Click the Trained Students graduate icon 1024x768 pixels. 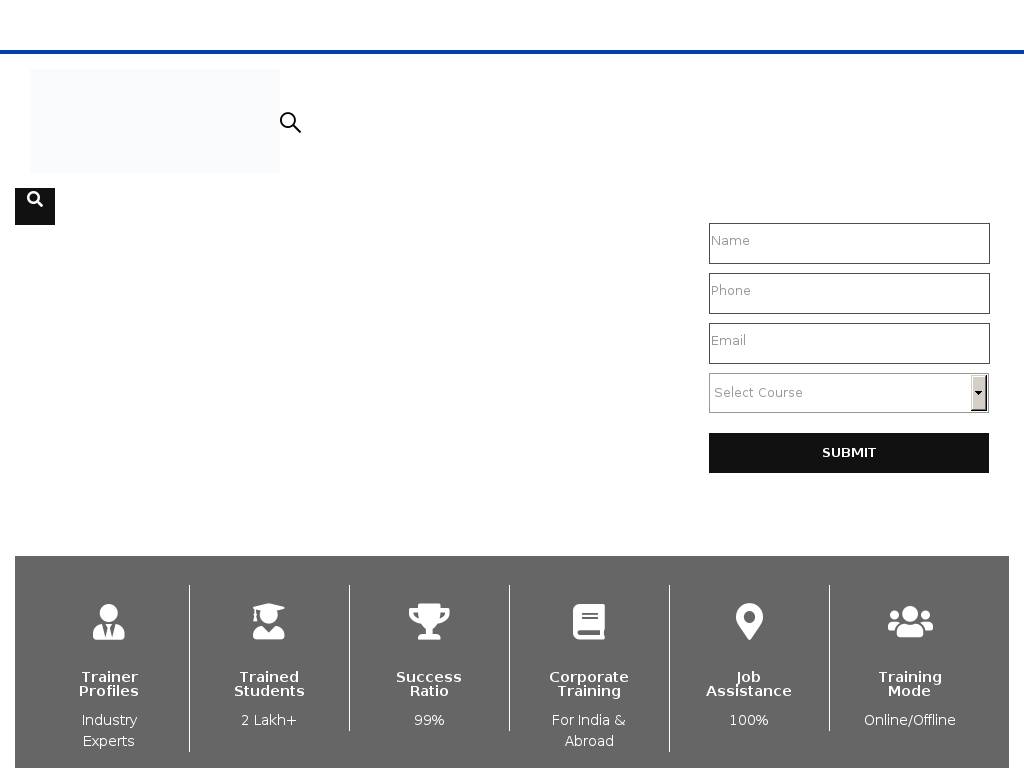click(x=269, y=622)
